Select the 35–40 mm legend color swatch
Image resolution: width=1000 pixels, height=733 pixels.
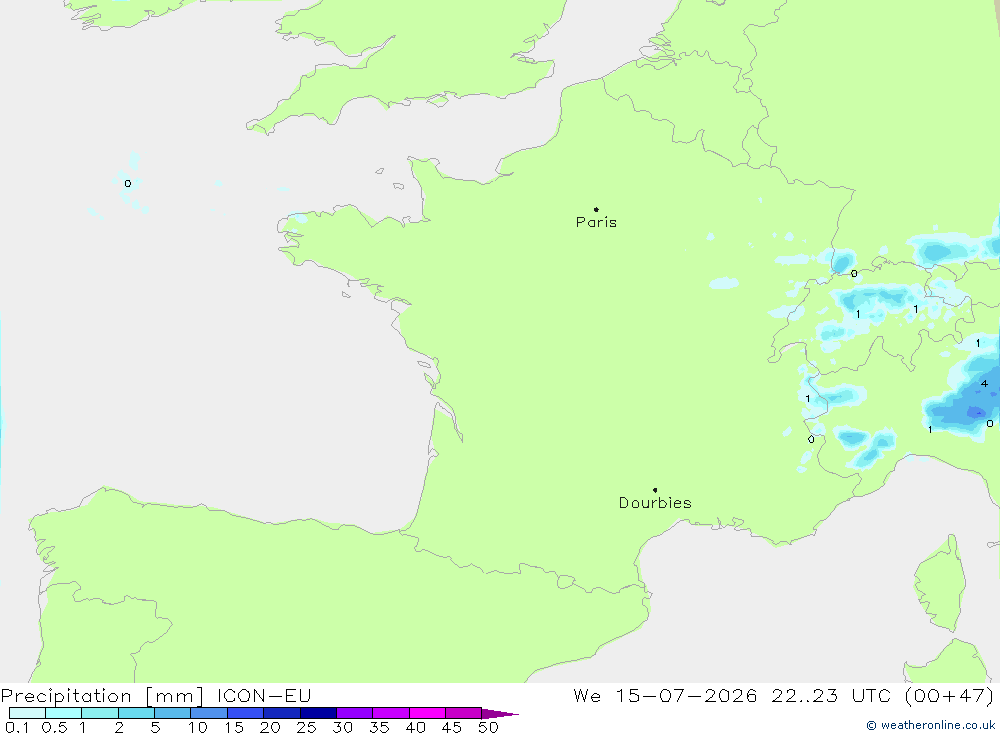pos(391,713)
